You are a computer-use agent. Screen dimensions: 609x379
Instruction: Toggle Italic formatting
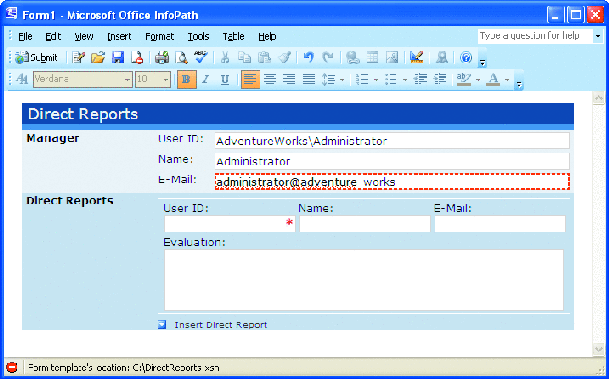click(205, 79)
